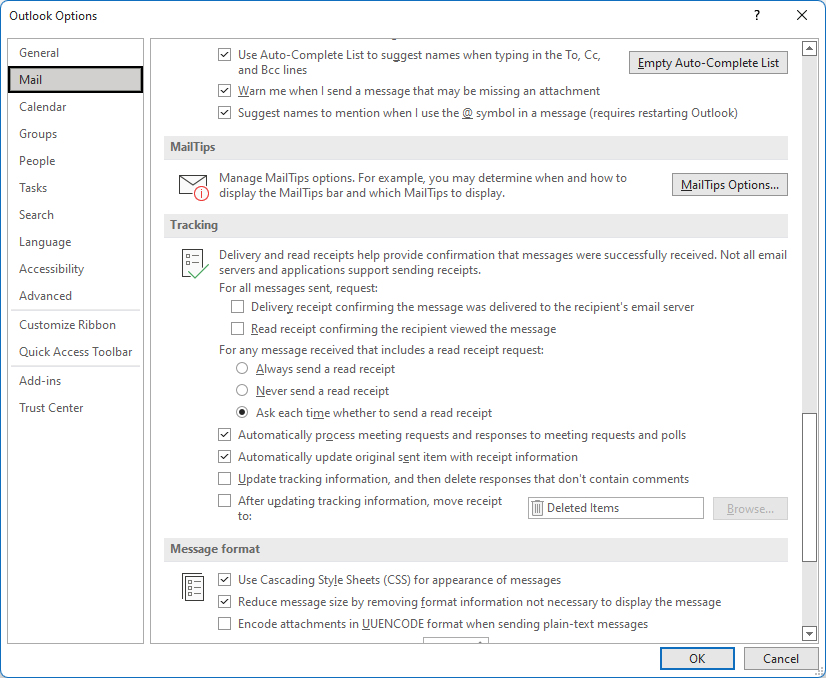The image size is (826, 678).
Task: Confirm with the OK button
Action: tap(697, 659)
